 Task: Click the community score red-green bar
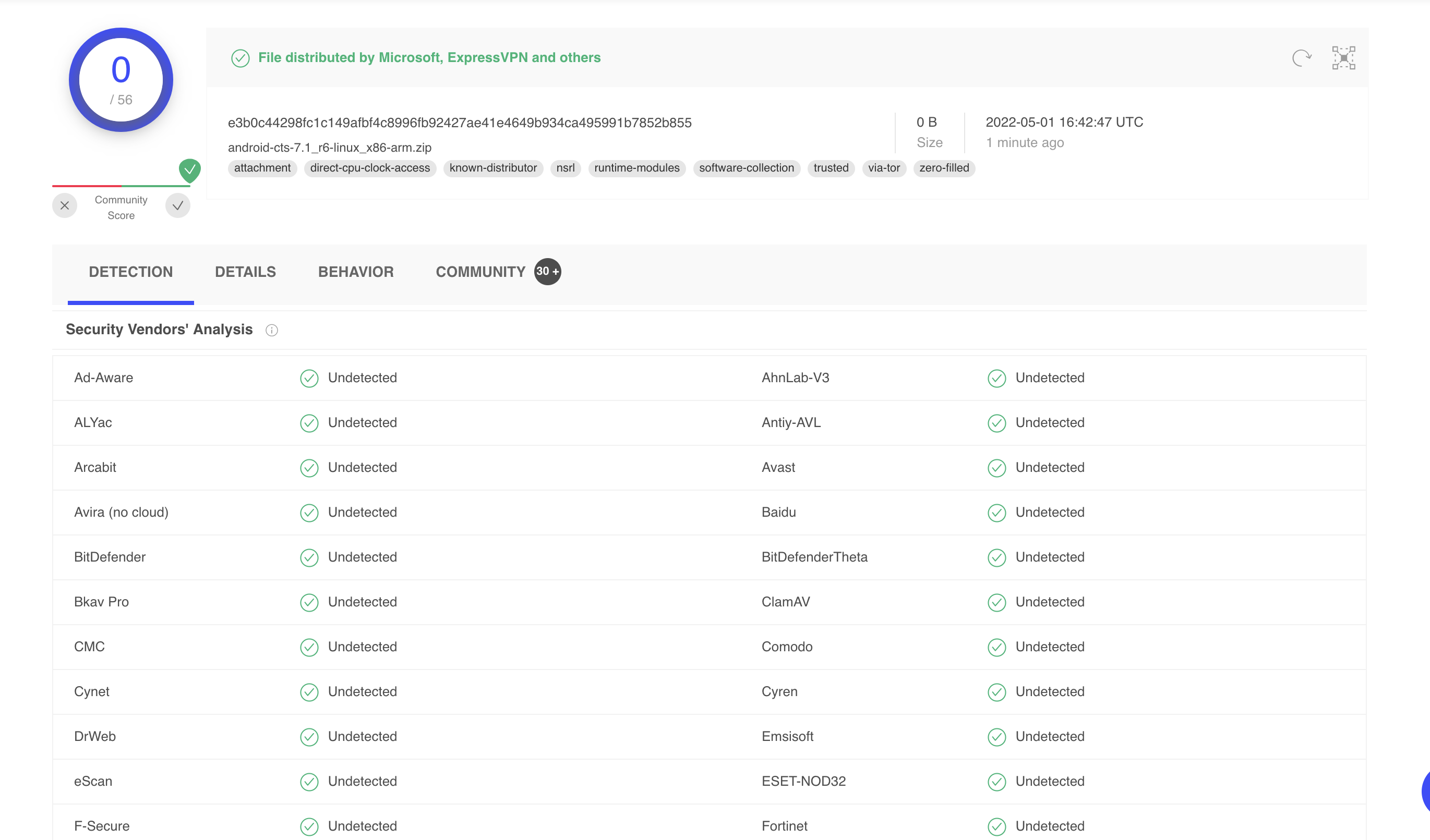pyautogui.click(x=121, y=186)
